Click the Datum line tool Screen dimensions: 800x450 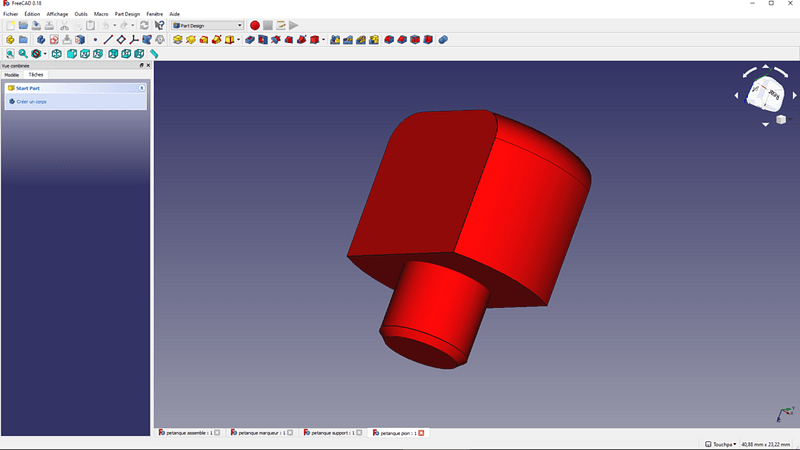(108, 40)
